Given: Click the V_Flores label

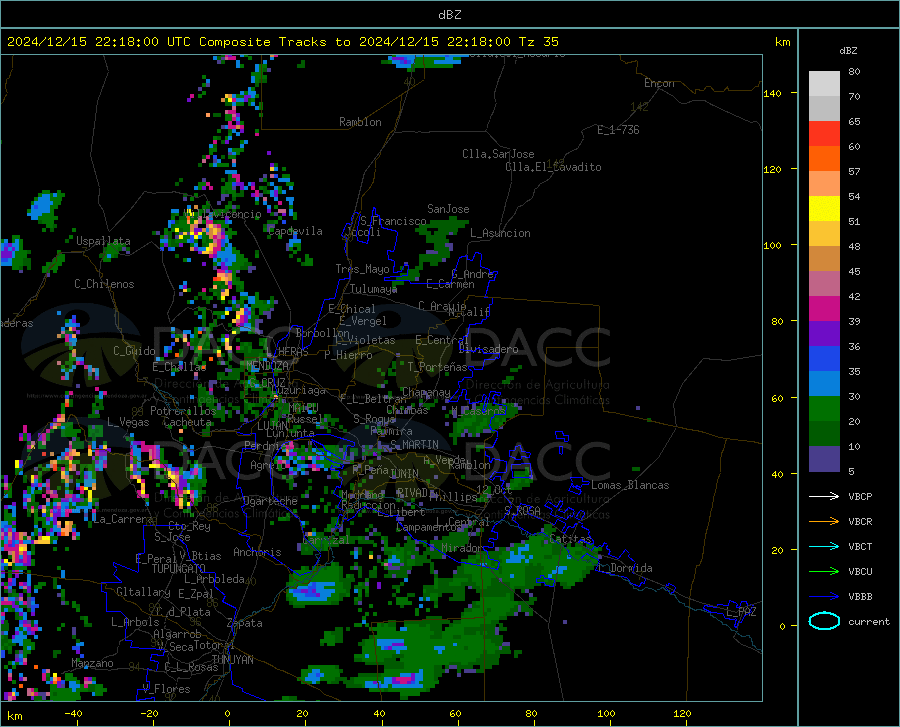Looking at the screenshot, I should coord(166,689).
